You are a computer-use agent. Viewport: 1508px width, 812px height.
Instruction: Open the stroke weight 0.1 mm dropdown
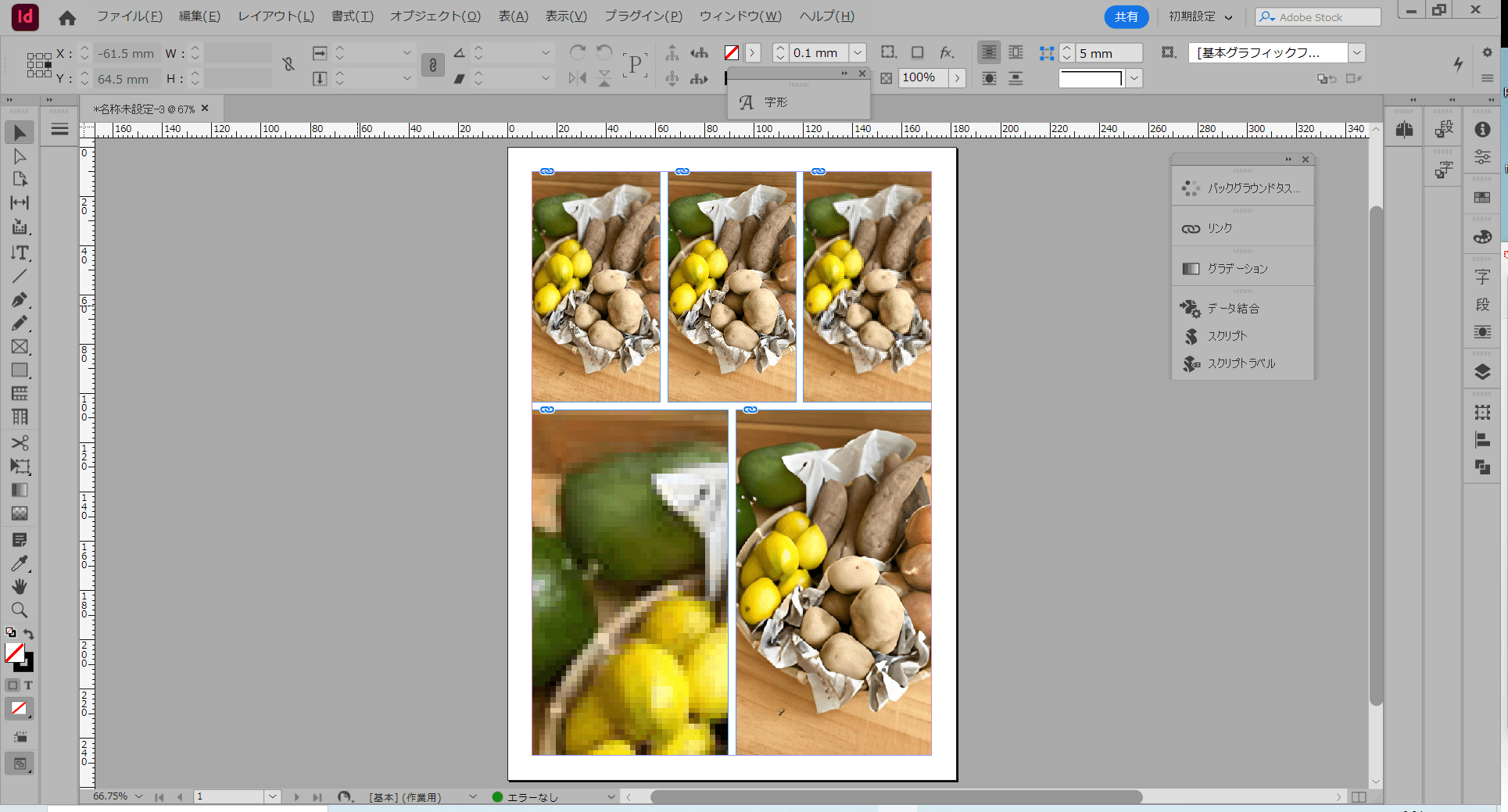coord(858,53)
